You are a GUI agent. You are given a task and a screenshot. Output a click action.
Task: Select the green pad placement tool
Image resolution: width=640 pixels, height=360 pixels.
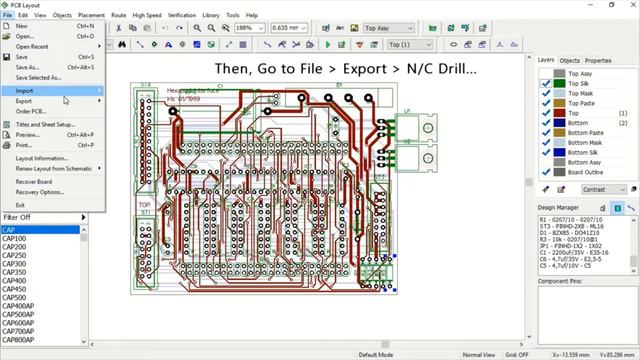154,44
